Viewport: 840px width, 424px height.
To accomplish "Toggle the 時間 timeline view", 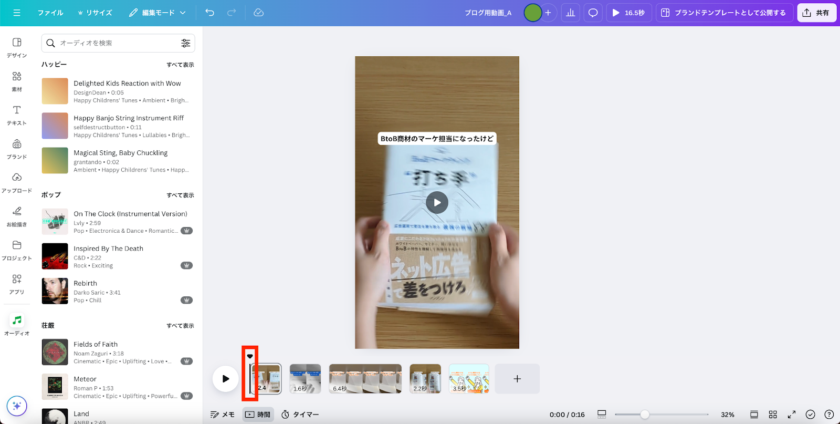I will click(x=257, y=414).
